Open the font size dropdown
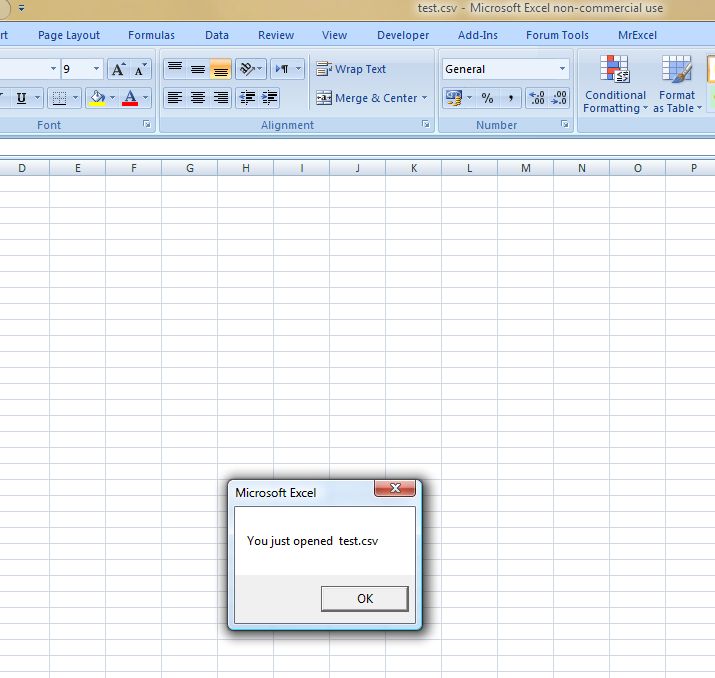The height and width of the screenshot is (678, 715). pos(96,69)
